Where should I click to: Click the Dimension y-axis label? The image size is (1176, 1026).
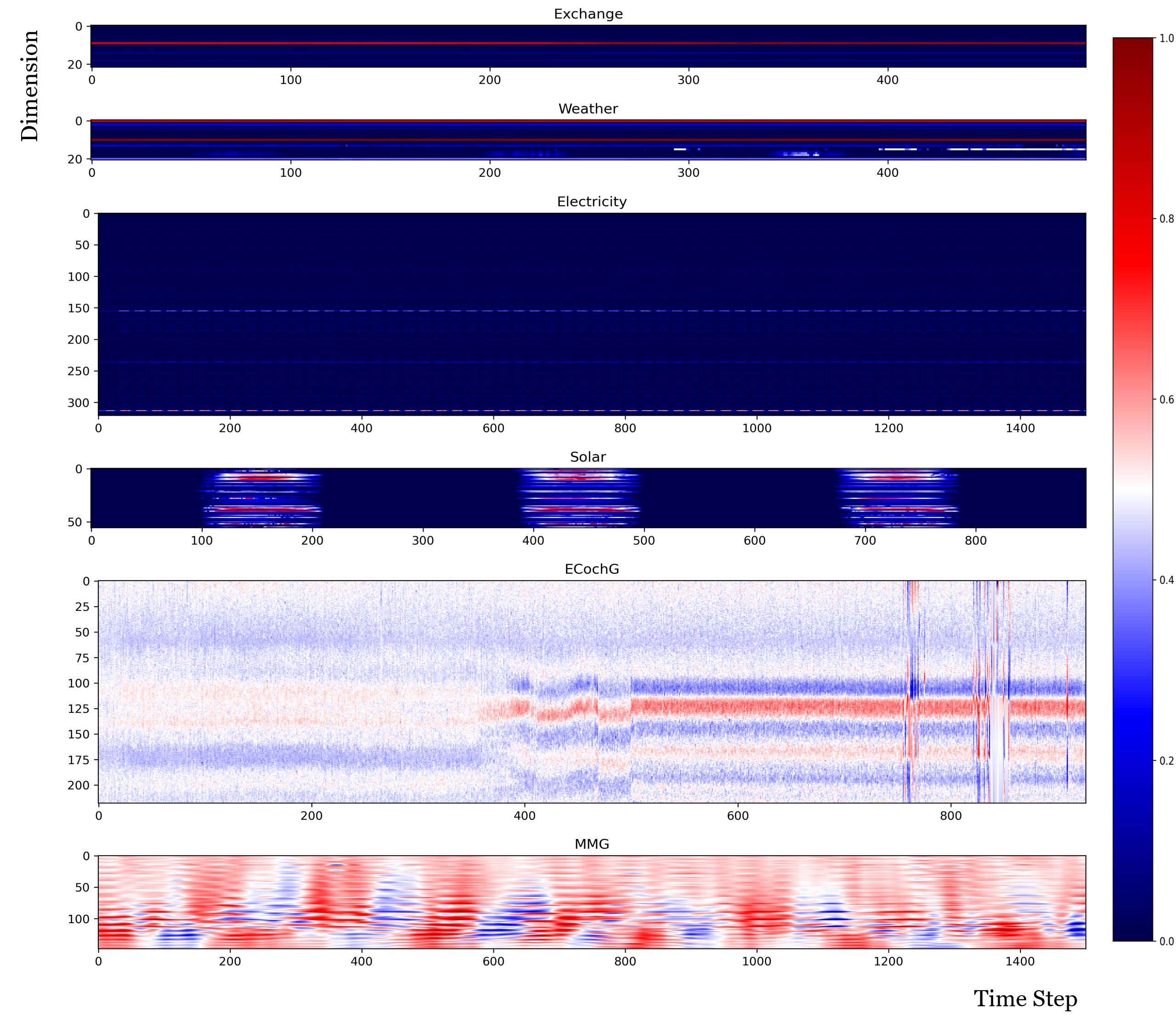tap(30, 86)
